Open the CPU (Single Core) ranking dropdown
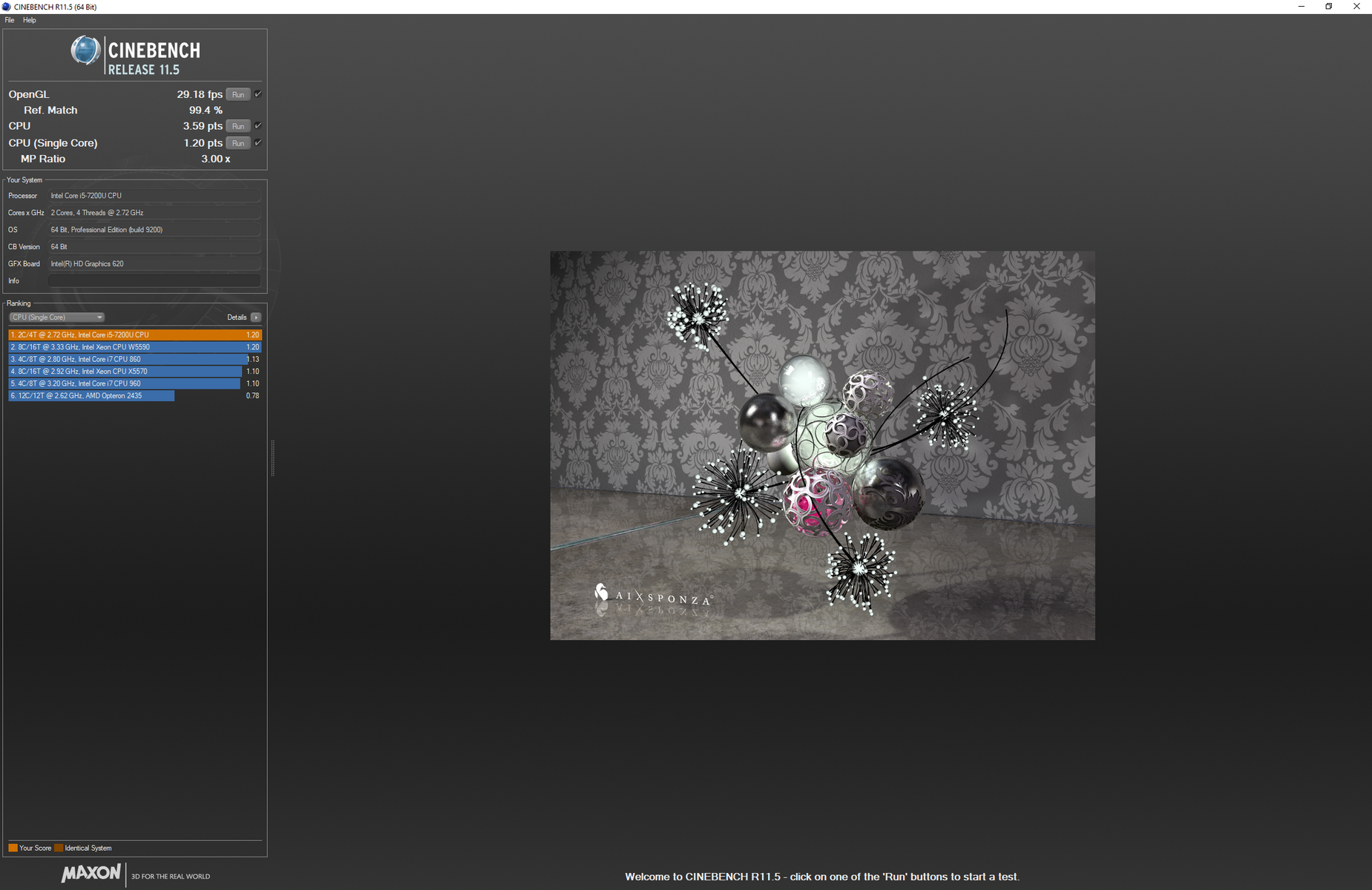 pos(56,317)
